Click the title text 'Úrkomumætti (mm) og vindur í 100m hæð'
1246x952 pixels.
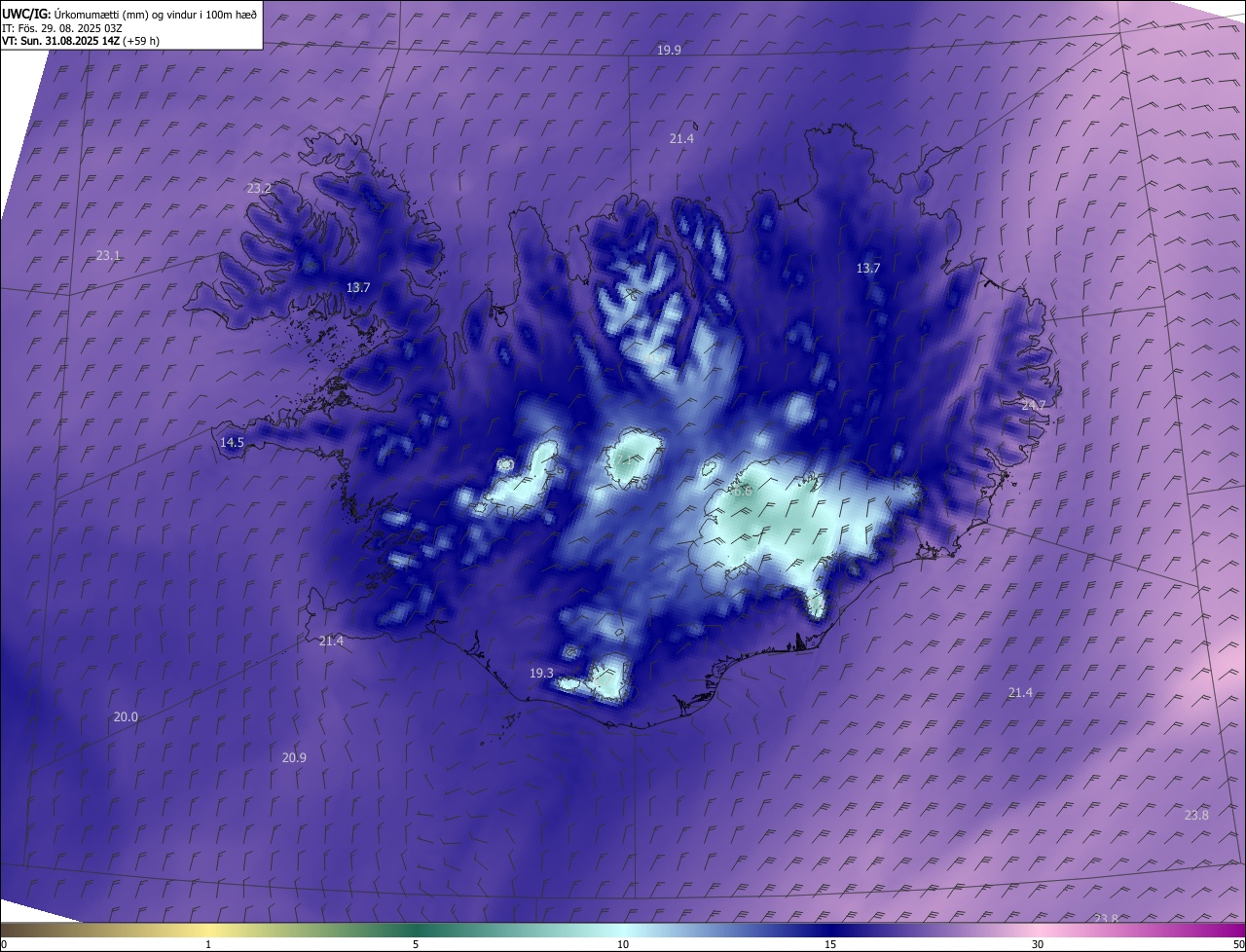[156, 14]
